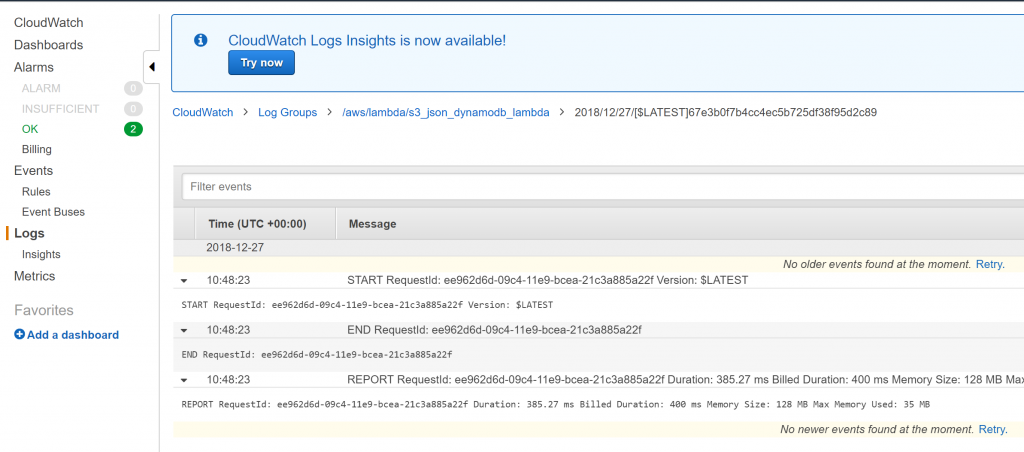
Task: Open Dashboards in the sidebar
Action: point(48,45)
